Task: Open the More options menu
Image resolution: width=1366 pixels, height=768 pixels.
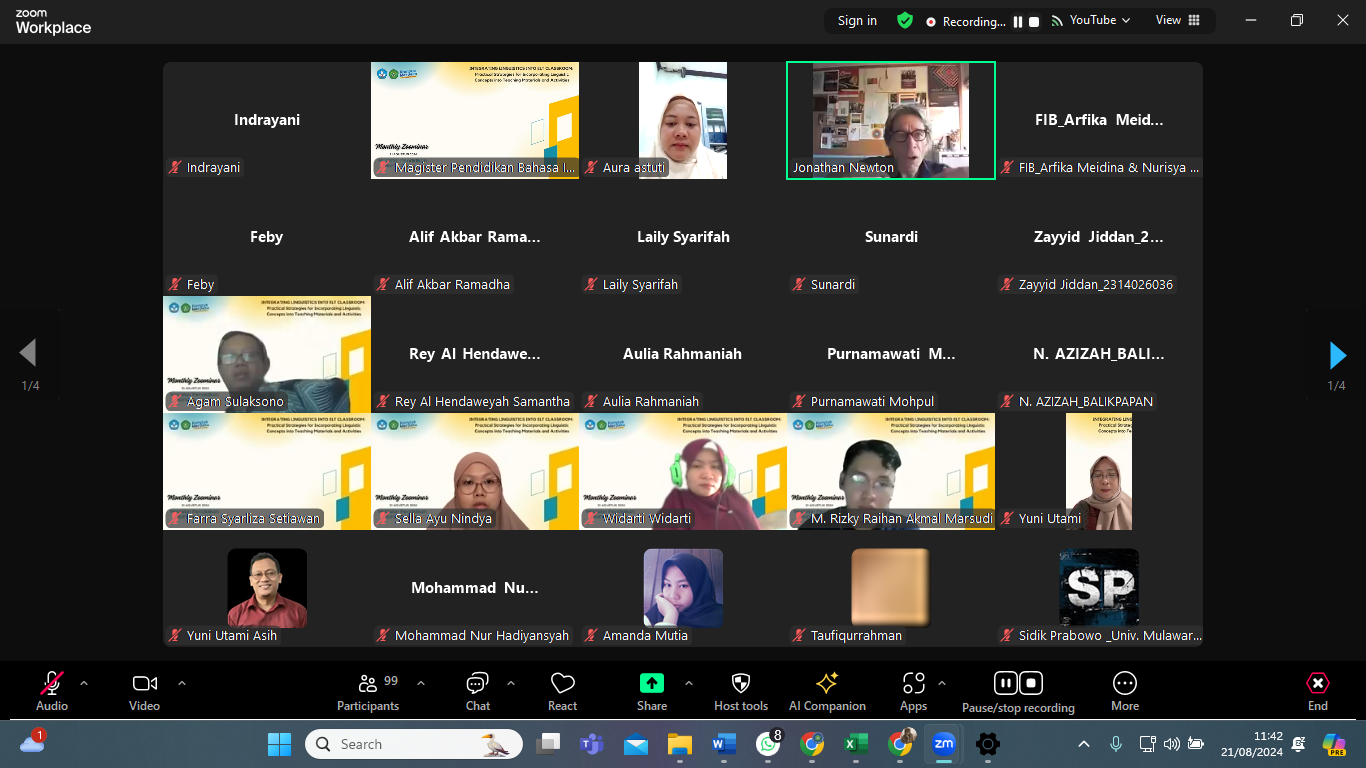Action: click(x=1124, y=691)
